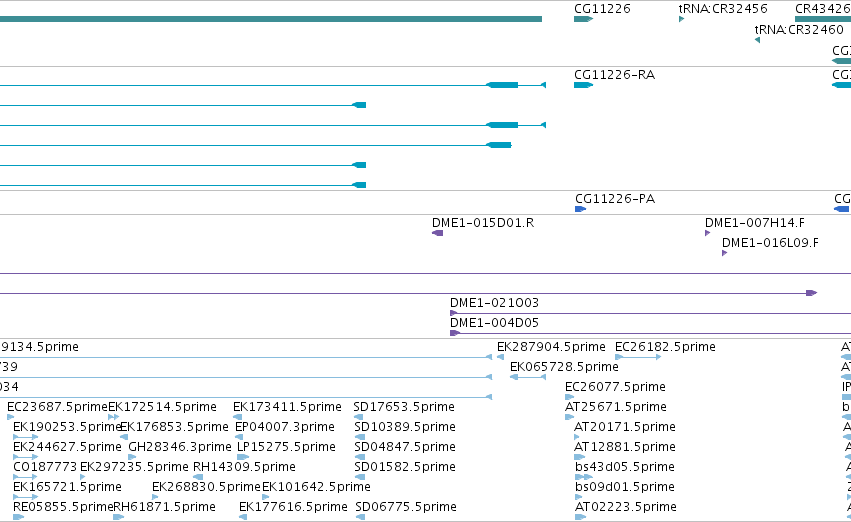The height and width of the screenshot is (522, 851).
Task: Click the DME1-004D05 feature label
Action: [494, 323]
